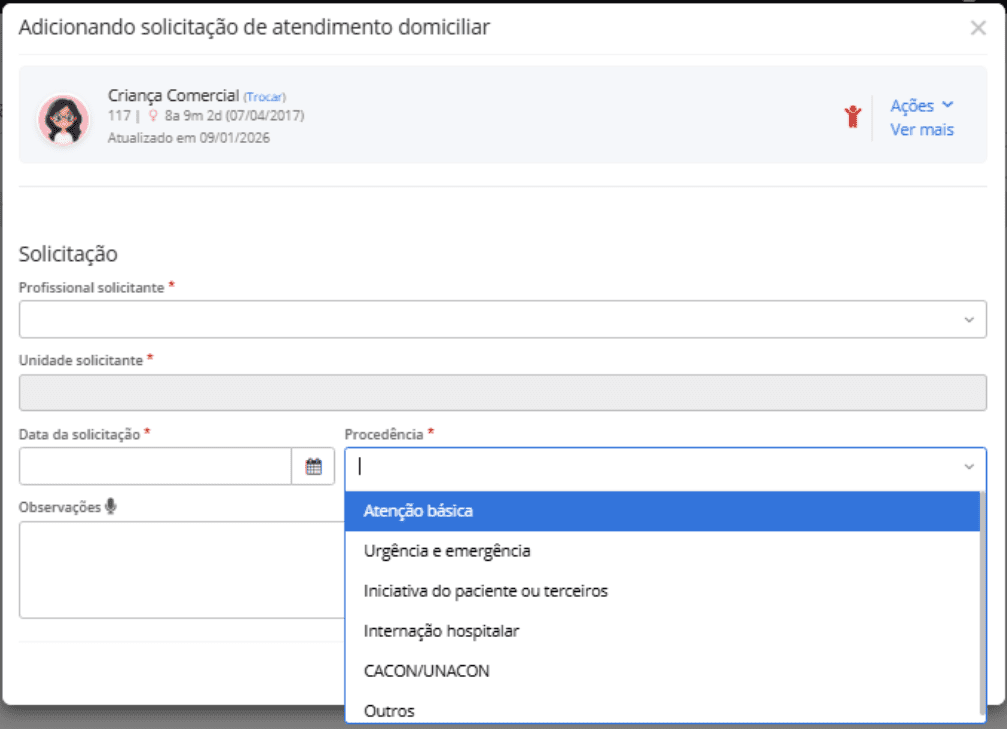
Task: Click the red child alert icon
Action: coord(851,116)
